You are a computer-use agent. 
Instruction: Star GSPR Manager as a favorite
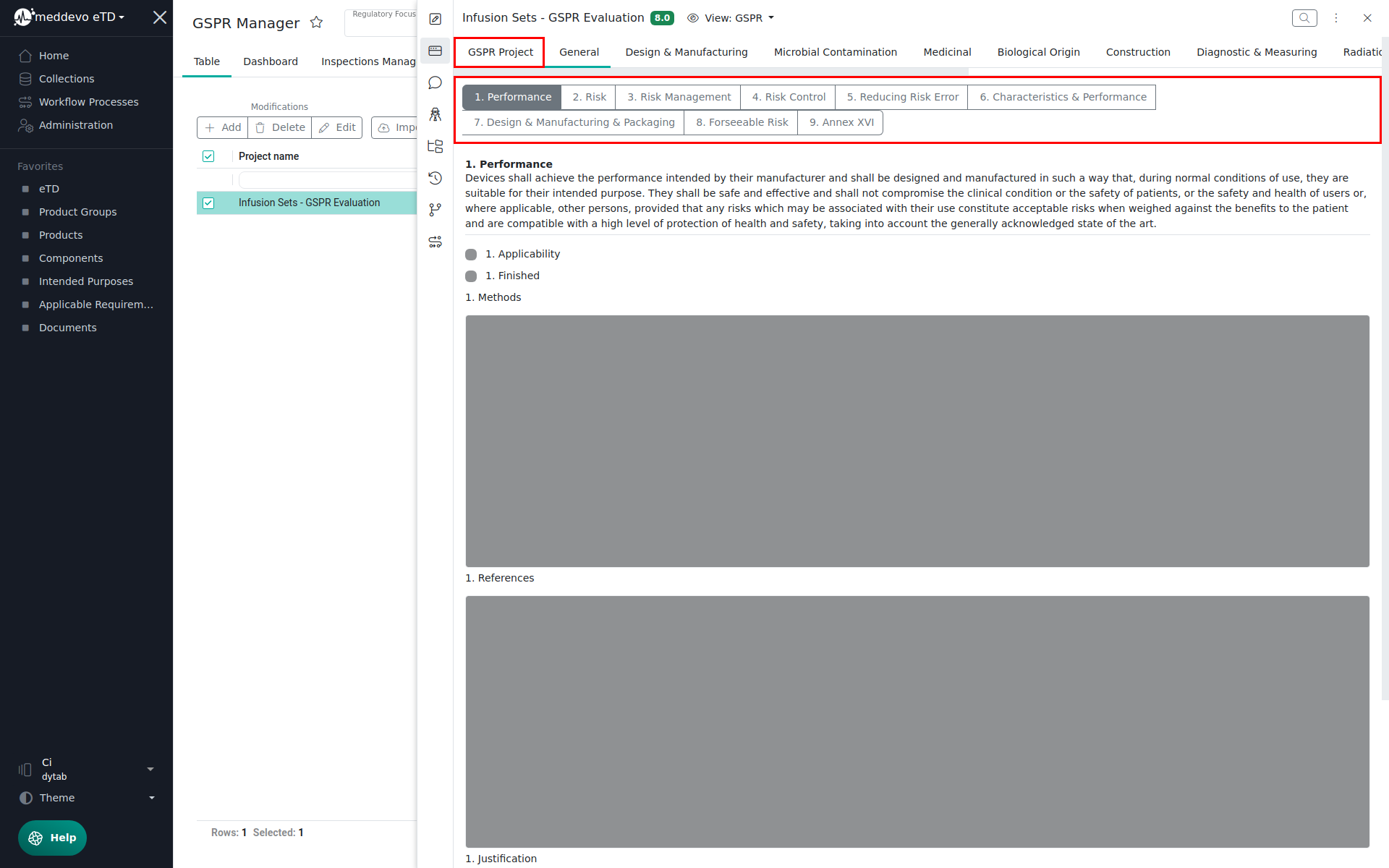(x=316, y=22)
